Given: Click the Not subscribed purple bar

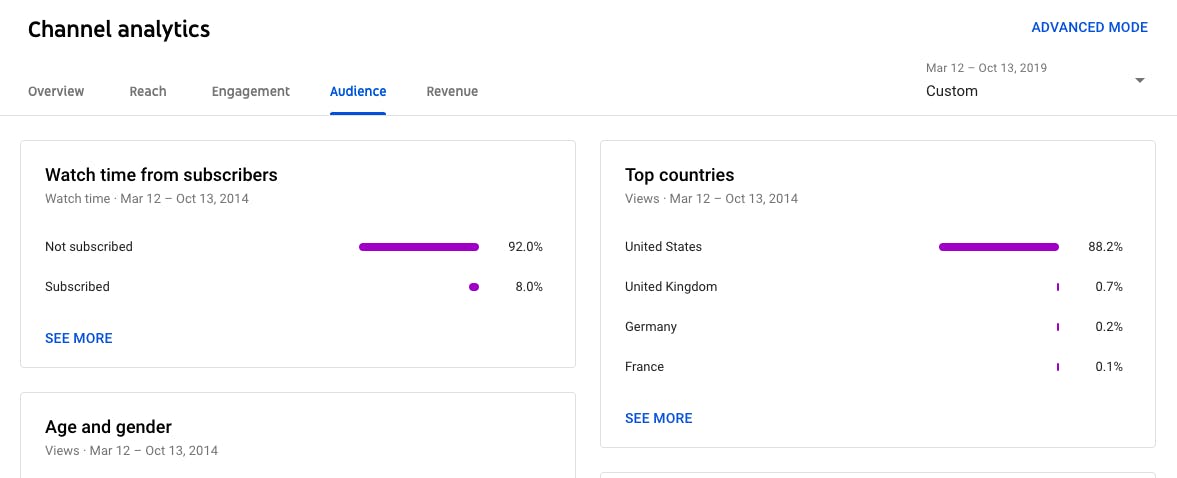Looking at the screenshot, I should tap(419, 247).
